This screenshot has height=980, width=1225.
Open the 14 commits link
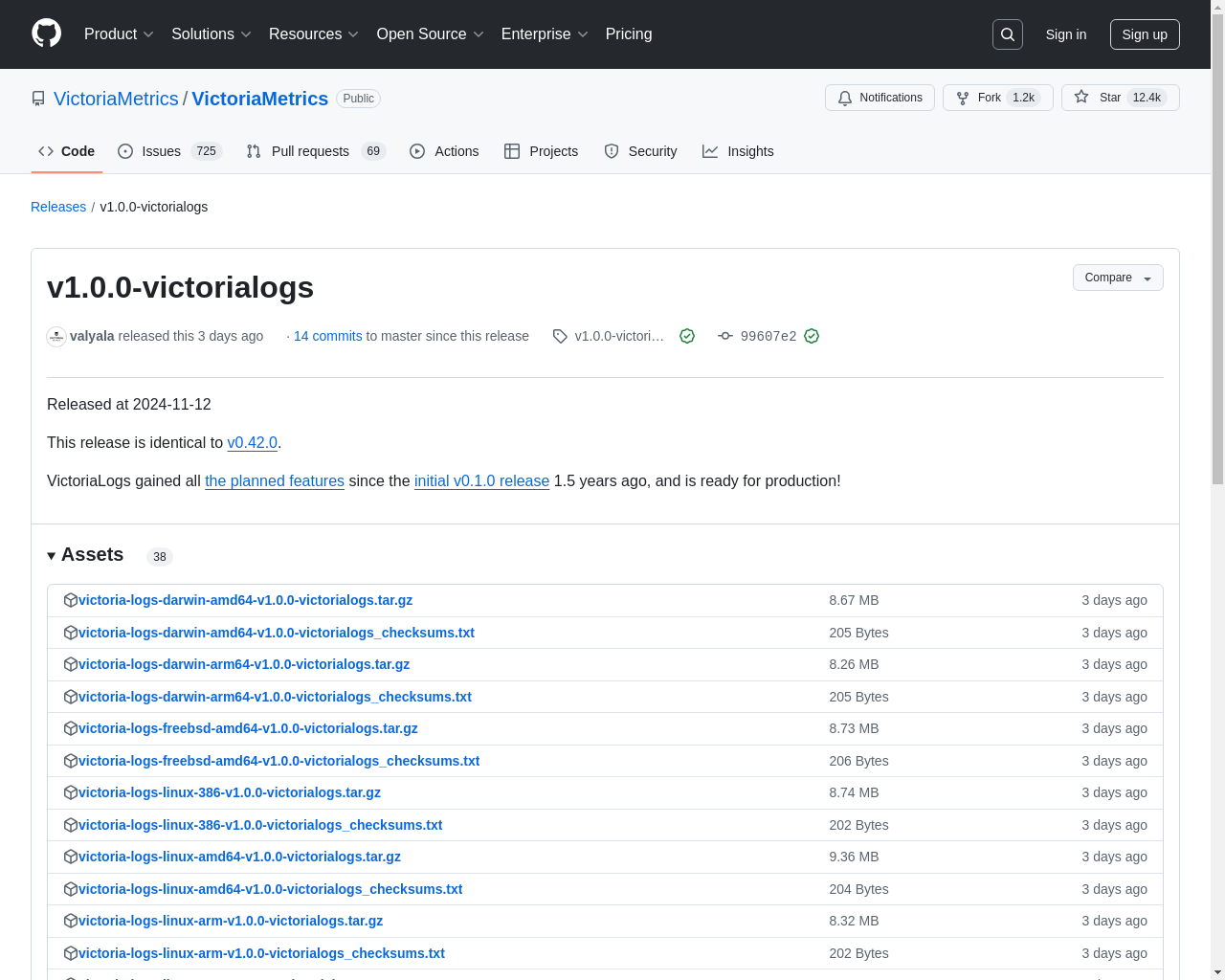coord(328,336)
